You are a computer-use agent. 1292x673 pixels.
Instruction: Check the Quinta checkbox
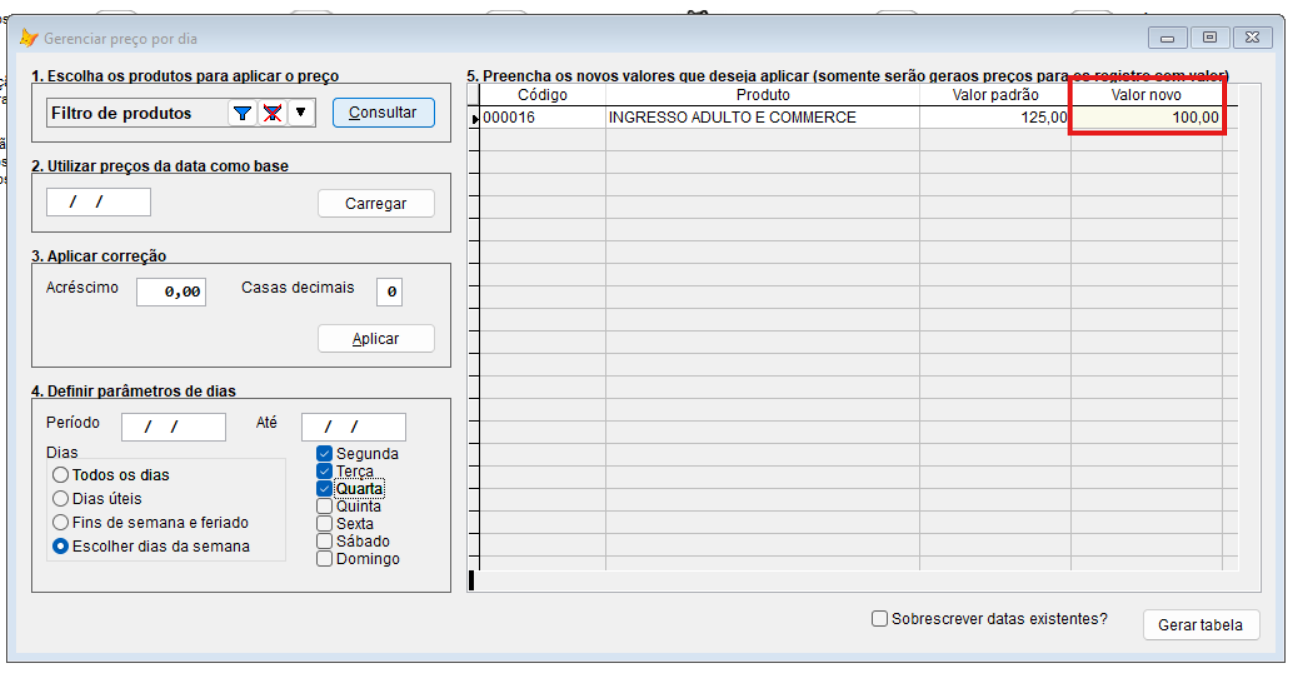(324, 506)
